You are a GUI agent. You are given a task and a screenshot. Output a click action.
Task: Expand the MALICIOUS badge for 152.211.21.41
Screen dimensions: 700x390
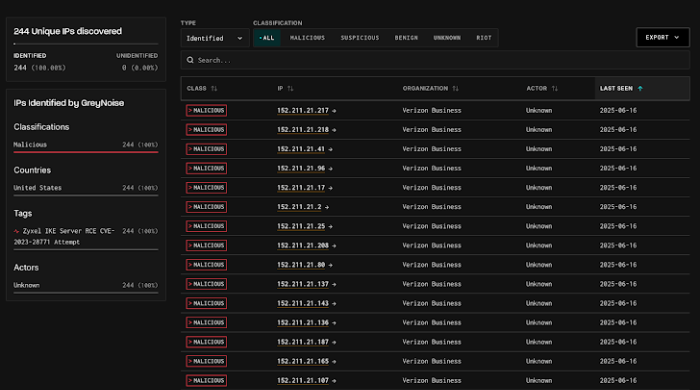tap(206, 149)
